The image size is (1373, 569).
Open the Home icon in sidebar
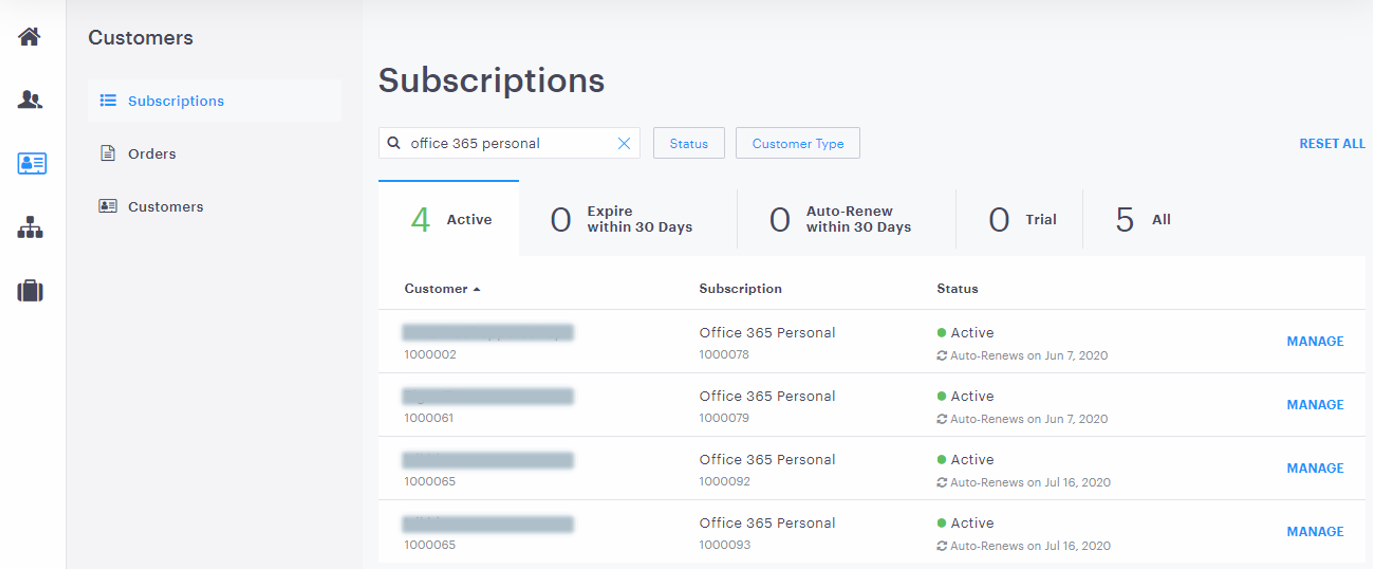click(30, 37)
